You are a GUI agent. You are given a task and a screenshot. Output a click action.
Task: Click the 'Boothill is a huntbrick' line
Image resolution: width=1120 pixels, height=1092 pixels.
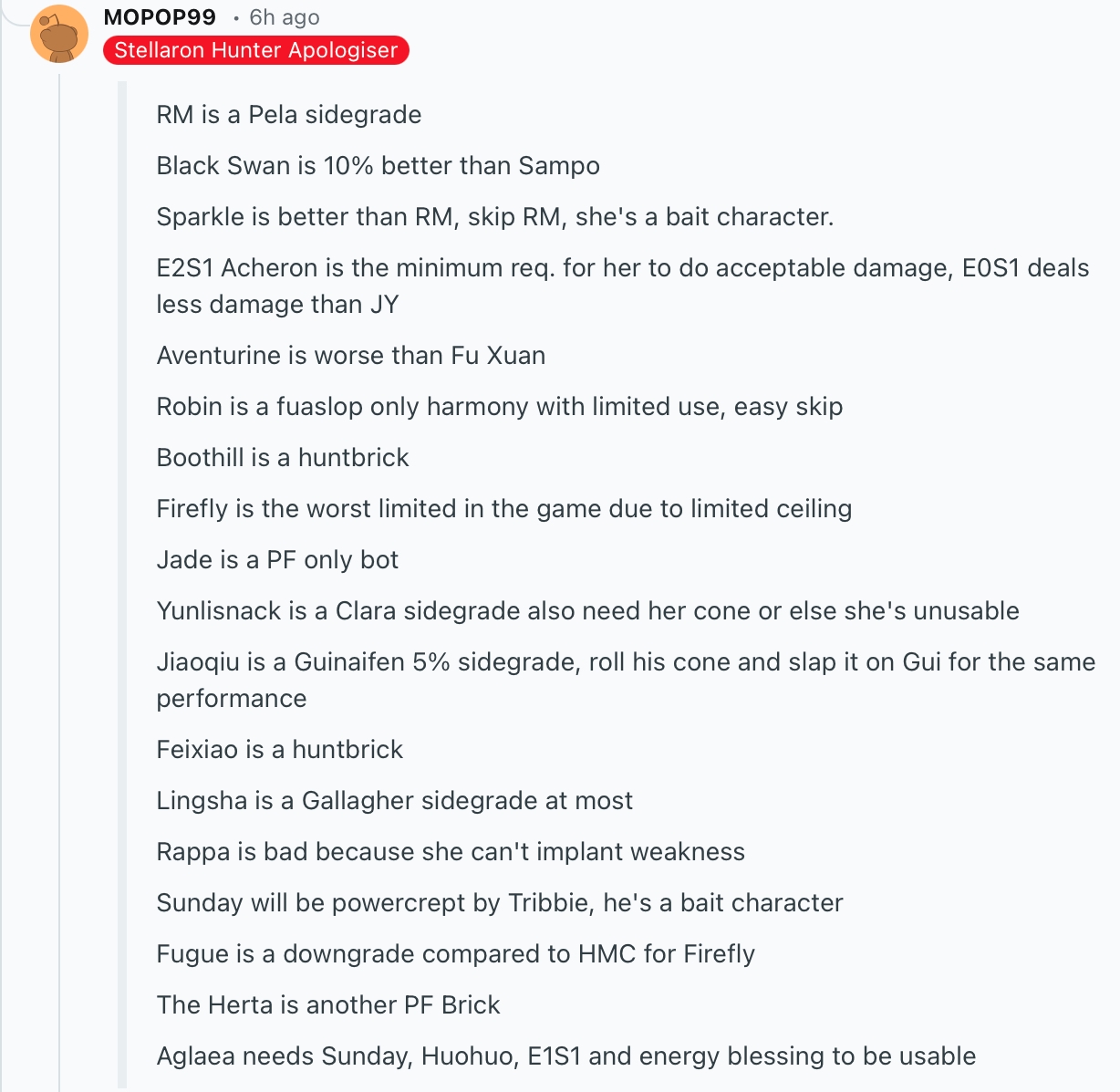pyautogui.click(x=283, y=458)
